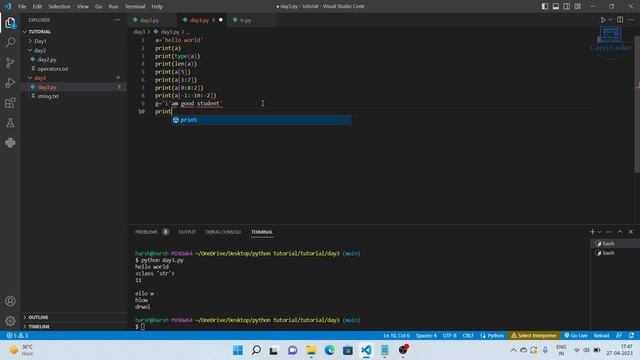The image size is (640, 360).
Task: Open the Source Control view
Action: coord(10,62)
